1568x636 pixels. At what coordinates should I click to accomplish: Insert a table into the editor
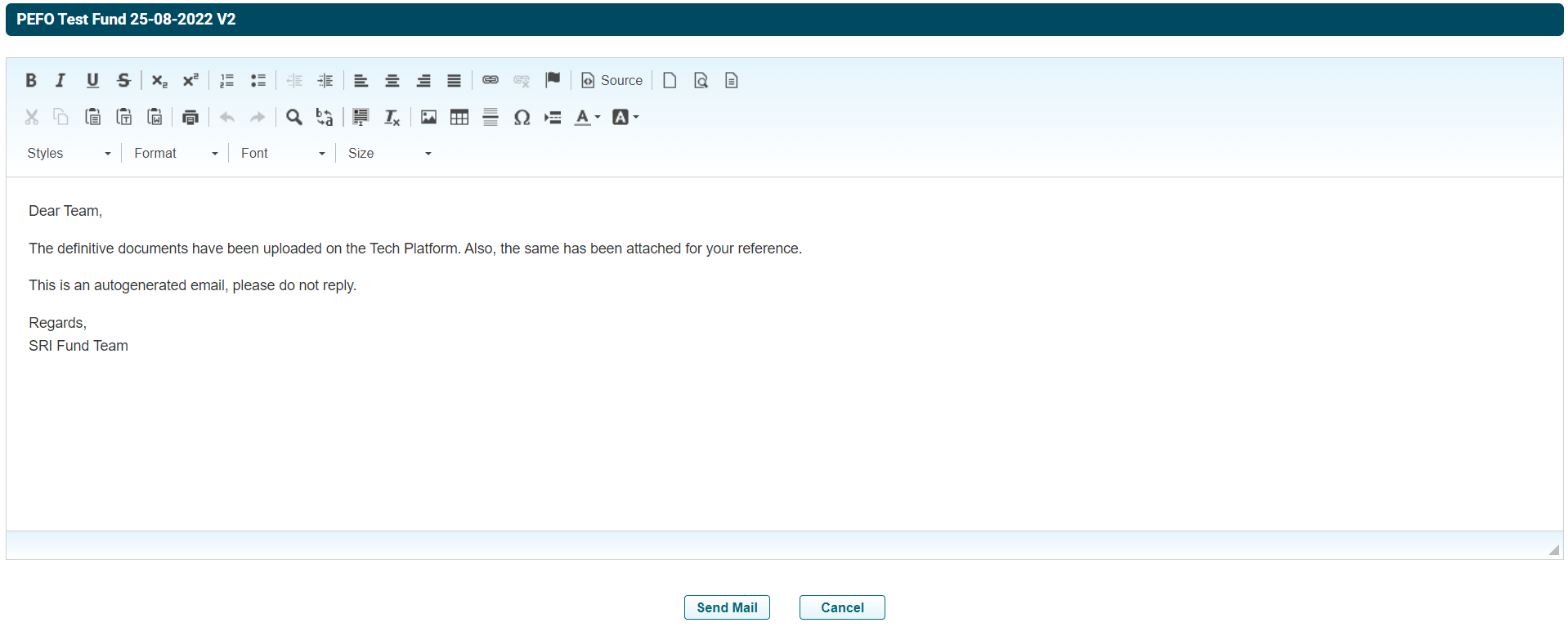pyautogui.click(x=459, y=117)
